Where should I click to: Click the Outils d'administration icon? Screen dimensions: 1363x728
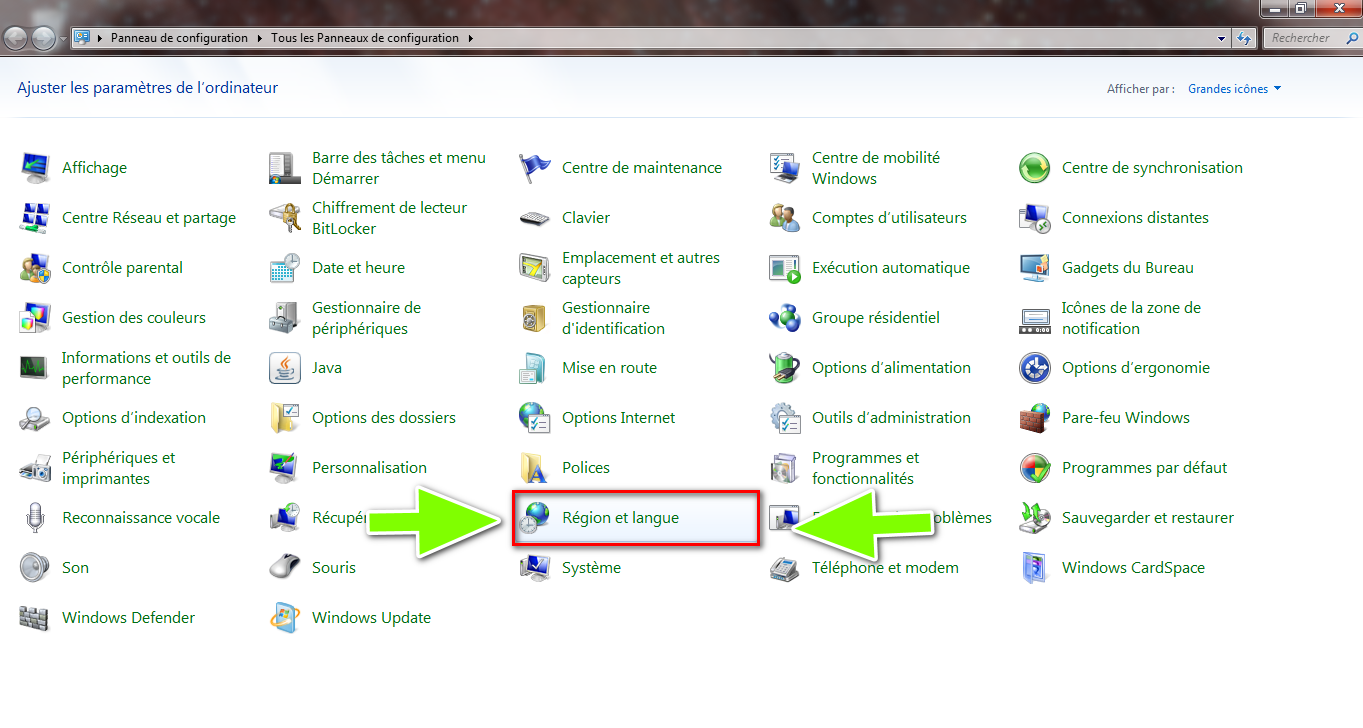(x=785, y=418)
